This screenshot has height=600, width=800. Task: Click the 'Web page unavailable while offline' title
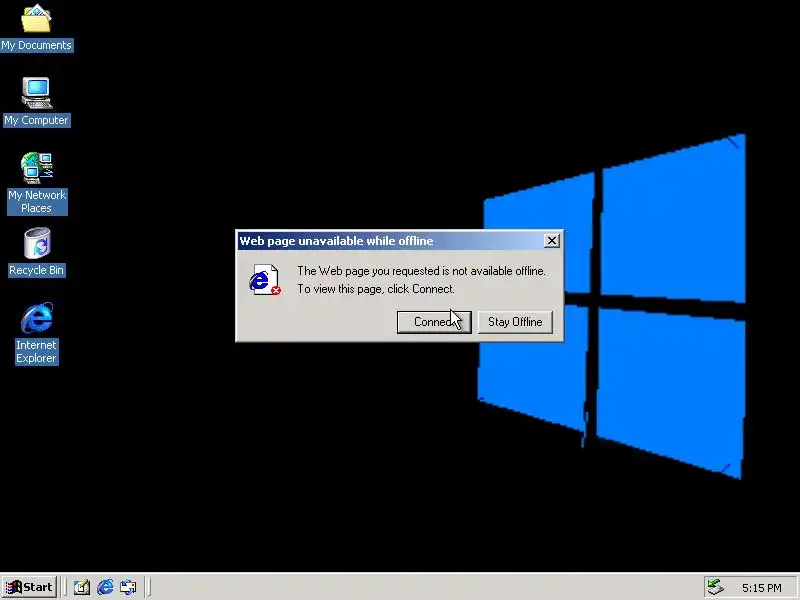coord(336,241)
